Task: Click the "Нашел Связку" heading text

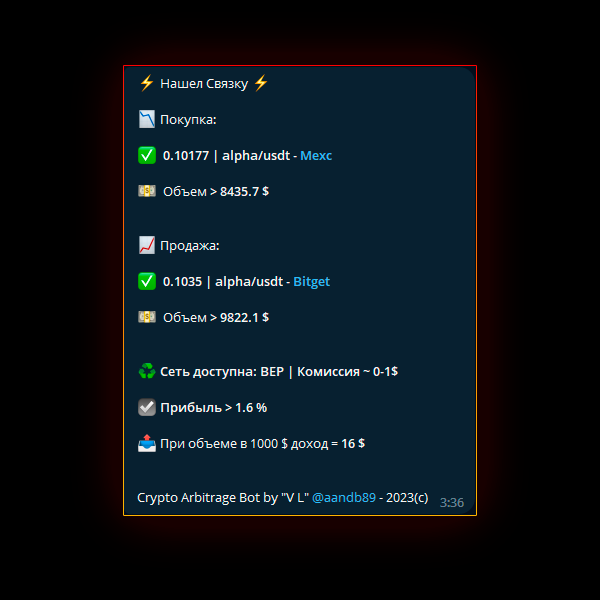Action: point(204,84)
